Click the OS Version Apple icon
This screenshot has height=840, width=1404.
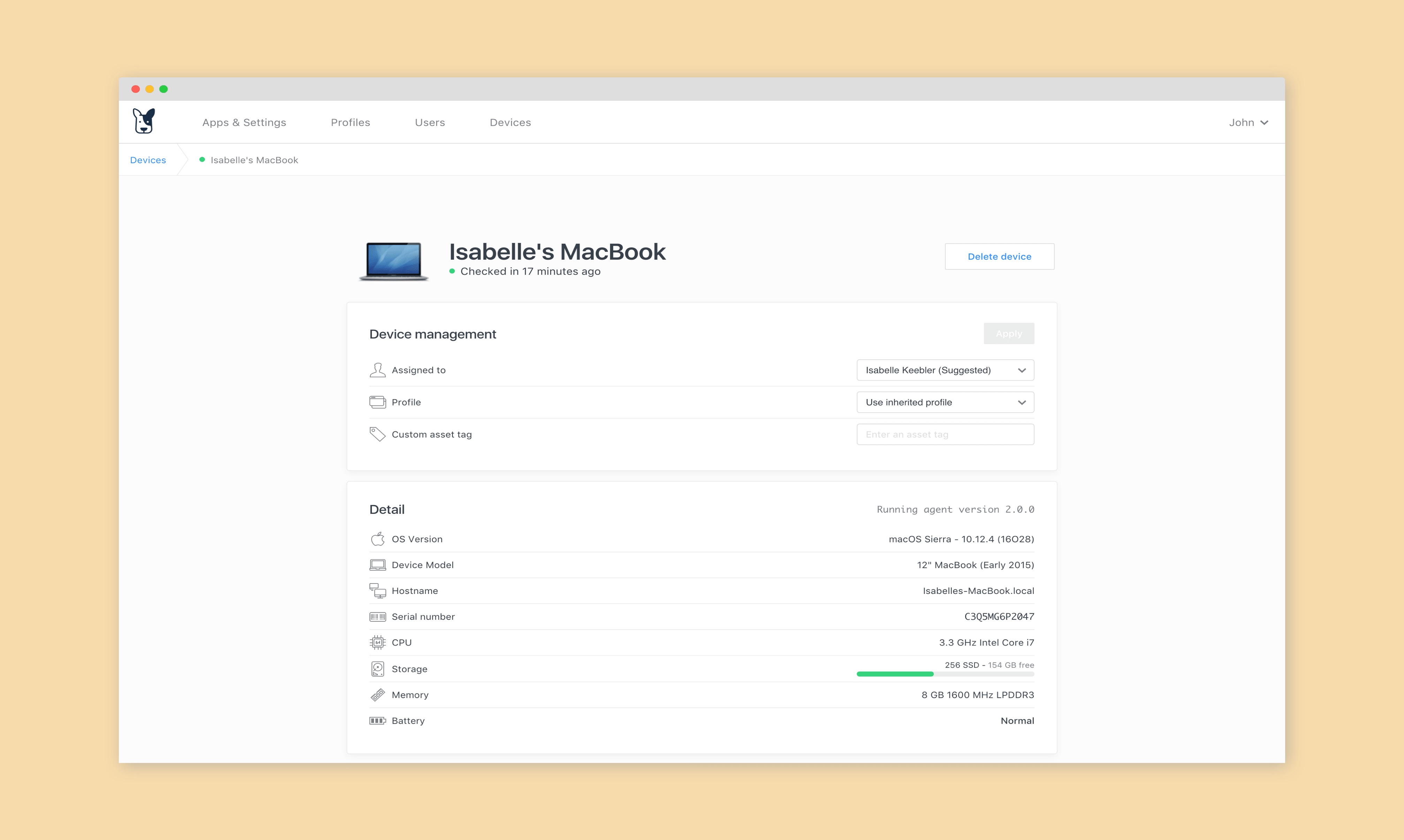point(377,539)
